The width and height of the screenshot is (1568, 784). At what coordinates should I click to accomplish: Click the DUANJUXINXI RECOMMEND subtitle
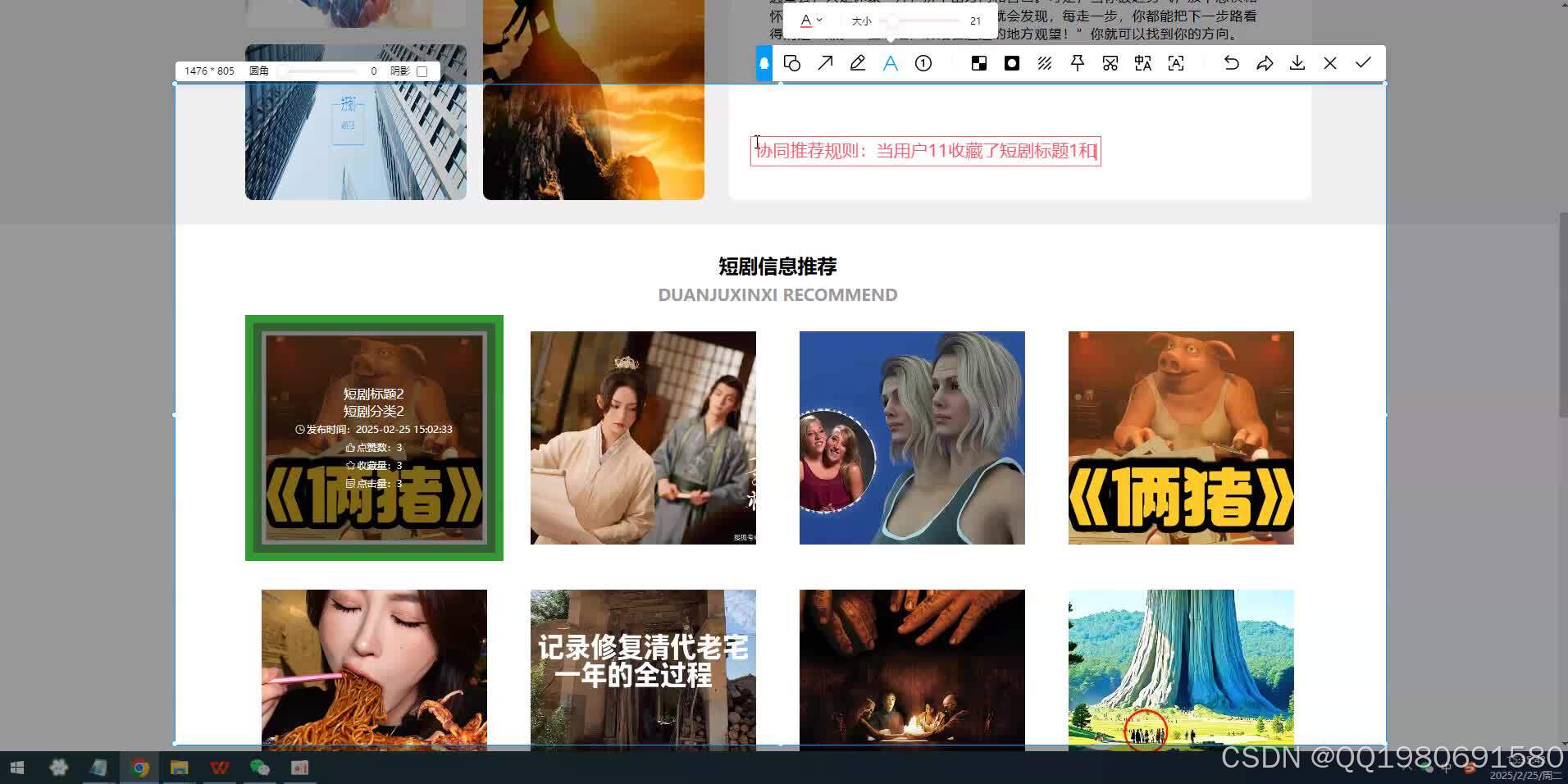click(x=777, y=295)
